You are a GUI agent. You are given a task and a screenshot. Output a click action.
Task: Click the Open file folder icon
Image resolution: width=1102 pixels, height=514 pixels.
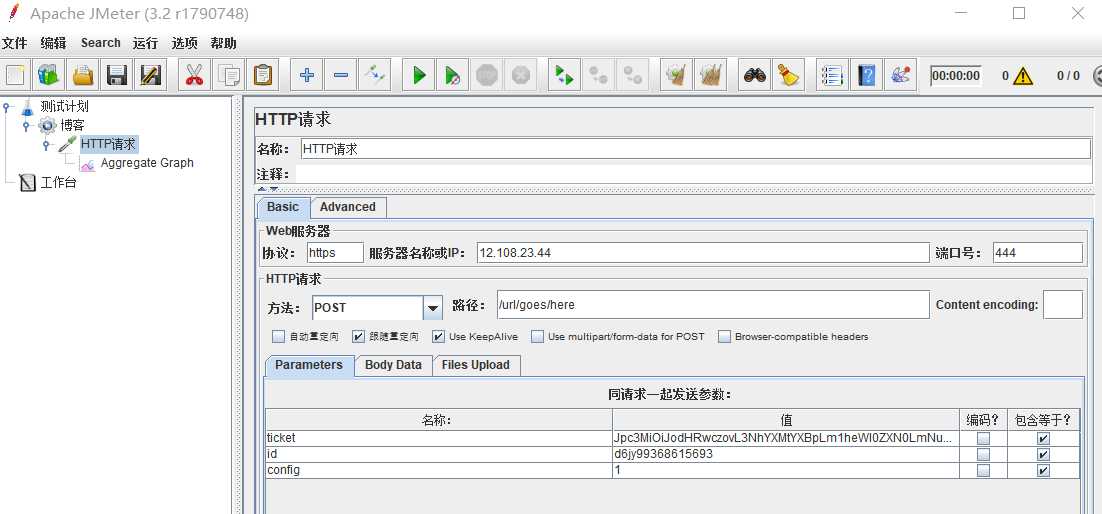(83, 75)
